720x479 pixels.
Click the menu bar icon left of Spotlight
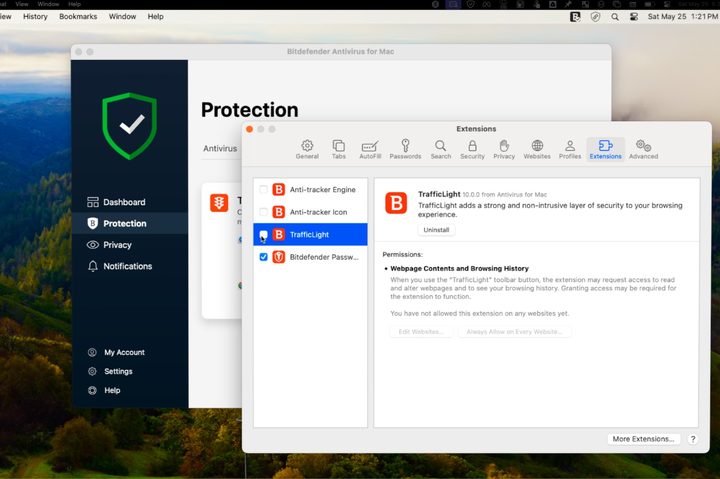coord(595,17)
